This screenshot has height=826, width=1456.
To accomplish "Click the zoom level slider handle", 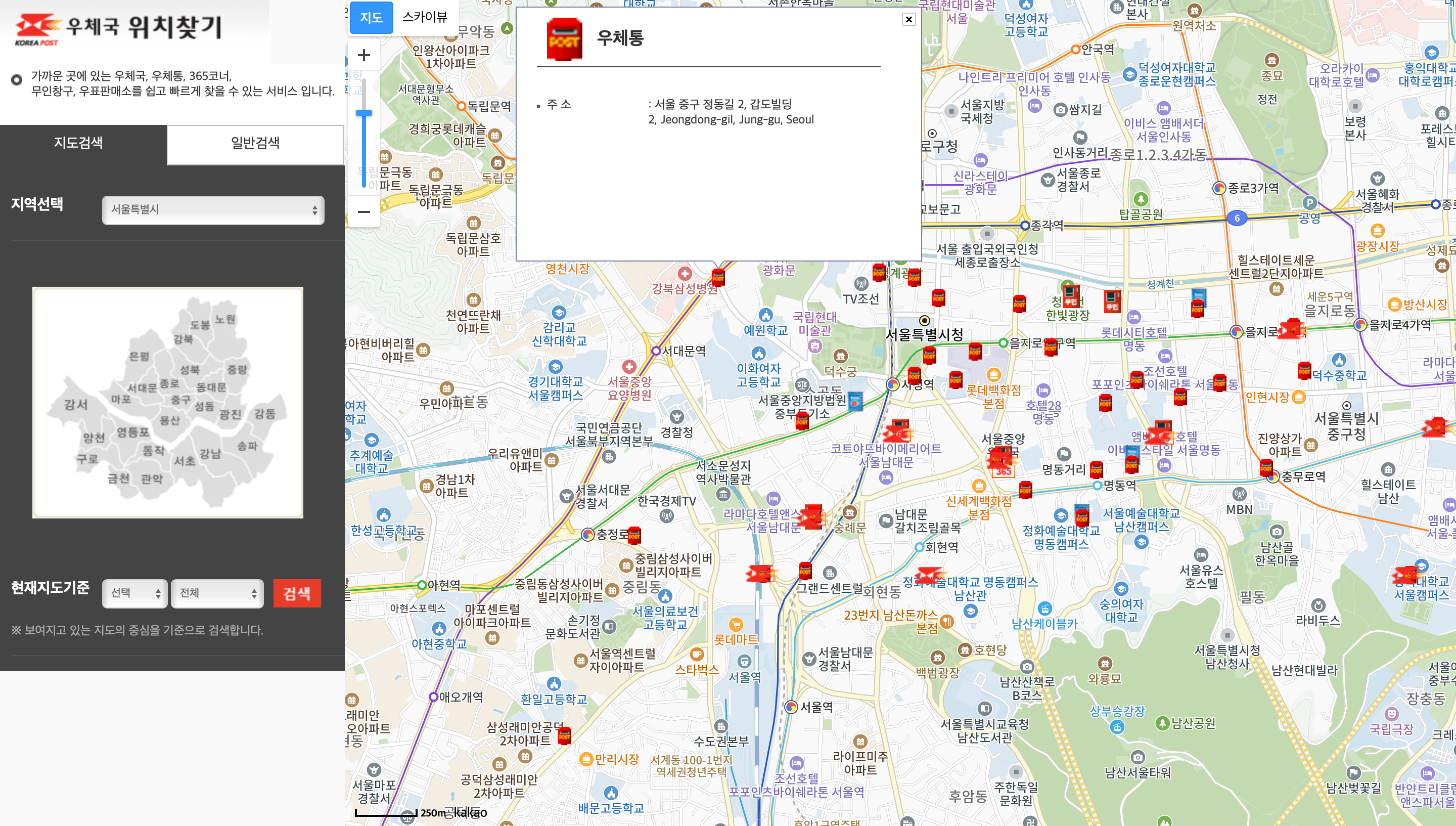I will 364,113.
